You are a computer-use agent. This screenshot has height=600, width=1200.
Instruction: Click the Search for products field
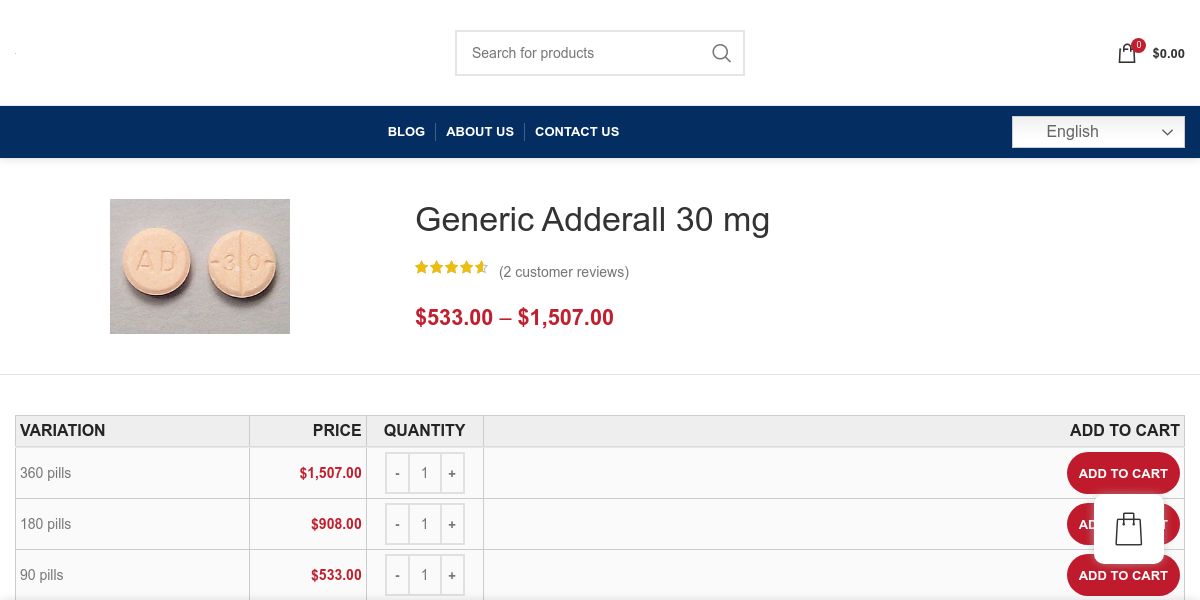580,53
